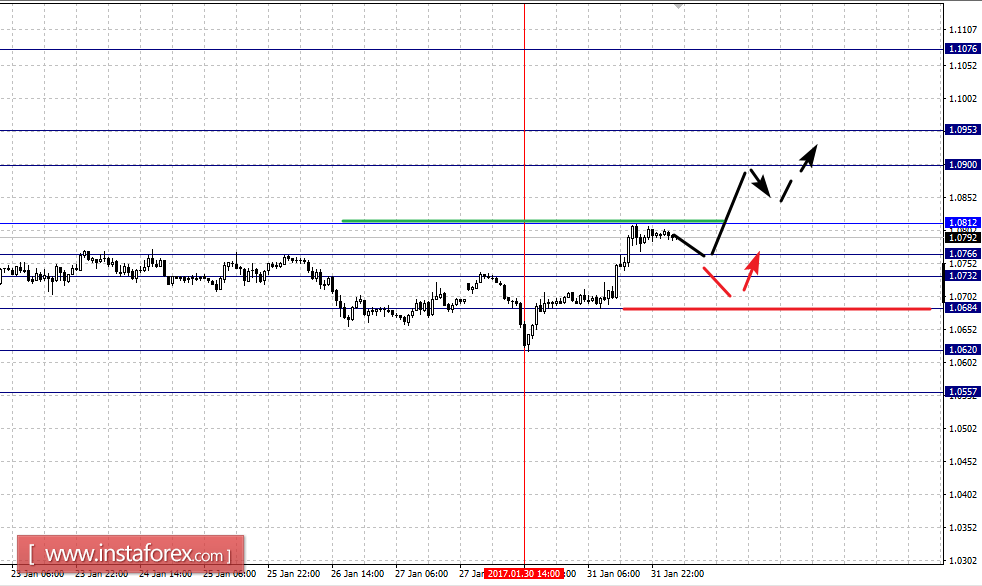Screen dimensions: 982x586
Task: Click the 1.0452 value on price axis
Action: [963, 462]
